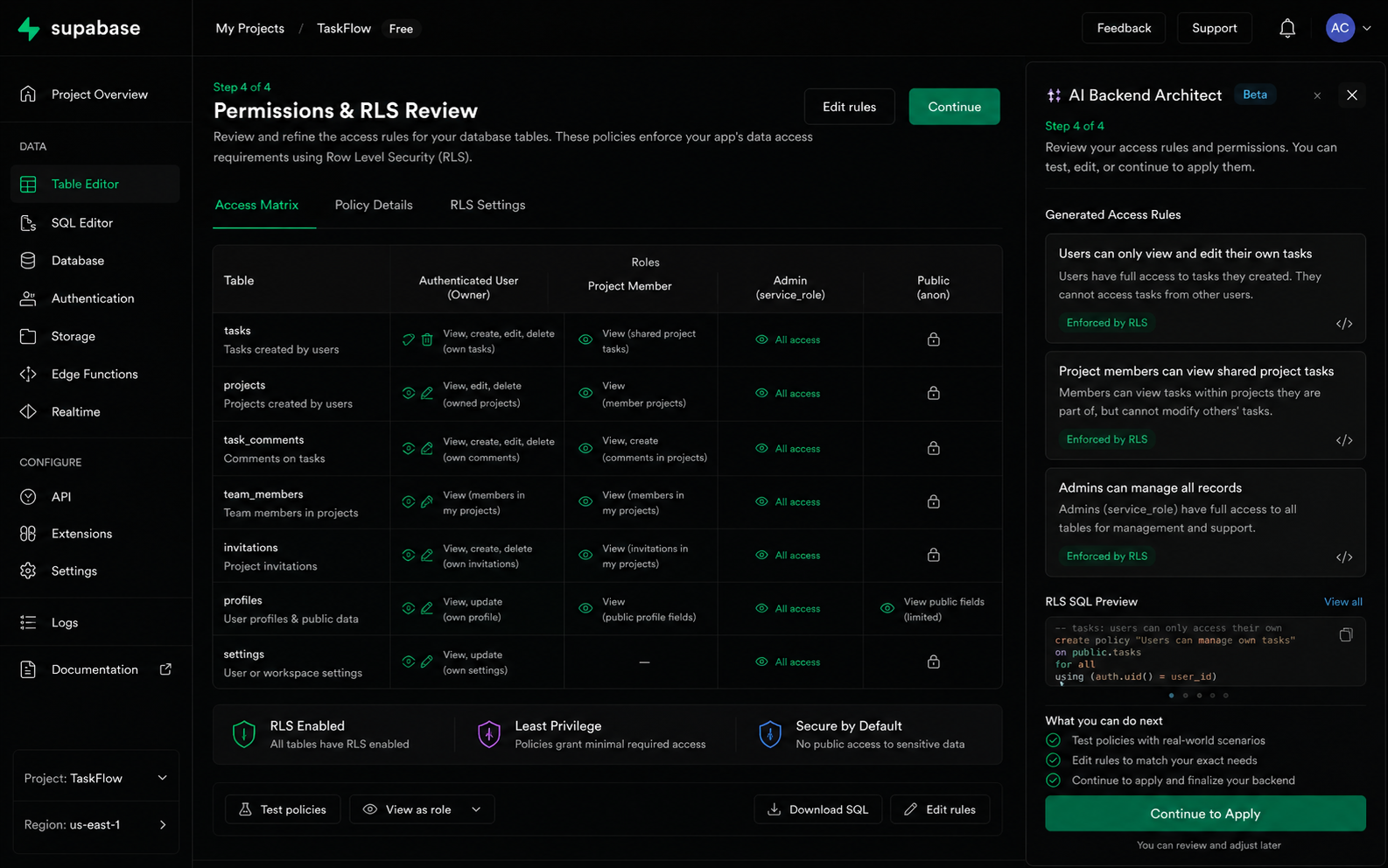The width and height of the screenshot is (1388, 868).
Task: Show code for 'Project members can view' rule
Action: (x=1344, y=440)
